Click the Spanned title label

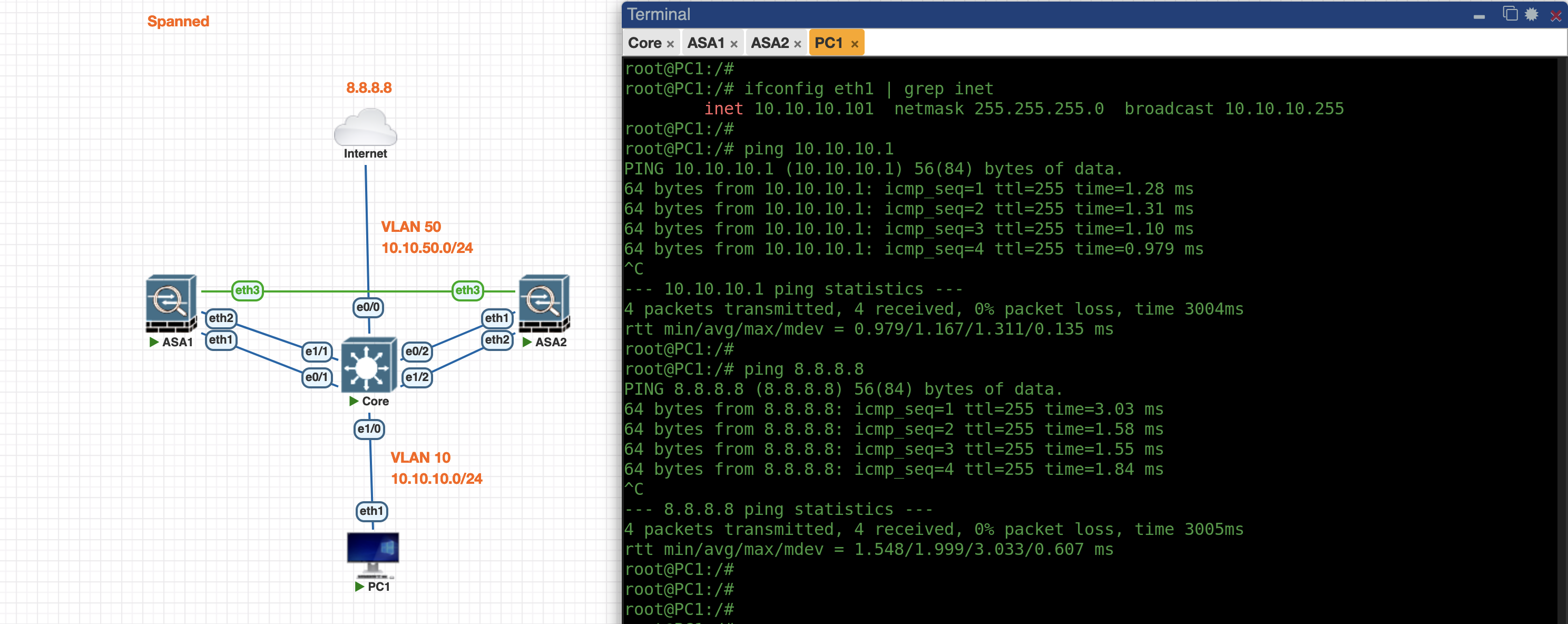coord(178,21)
